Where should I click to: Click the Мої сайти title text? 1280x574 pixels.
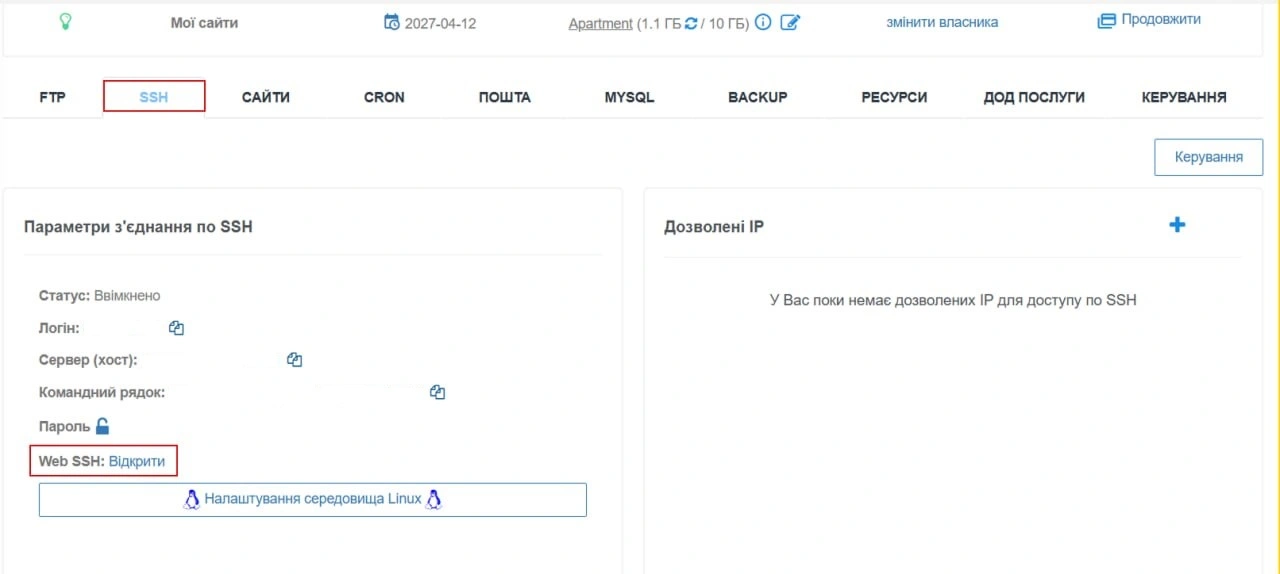205,22
